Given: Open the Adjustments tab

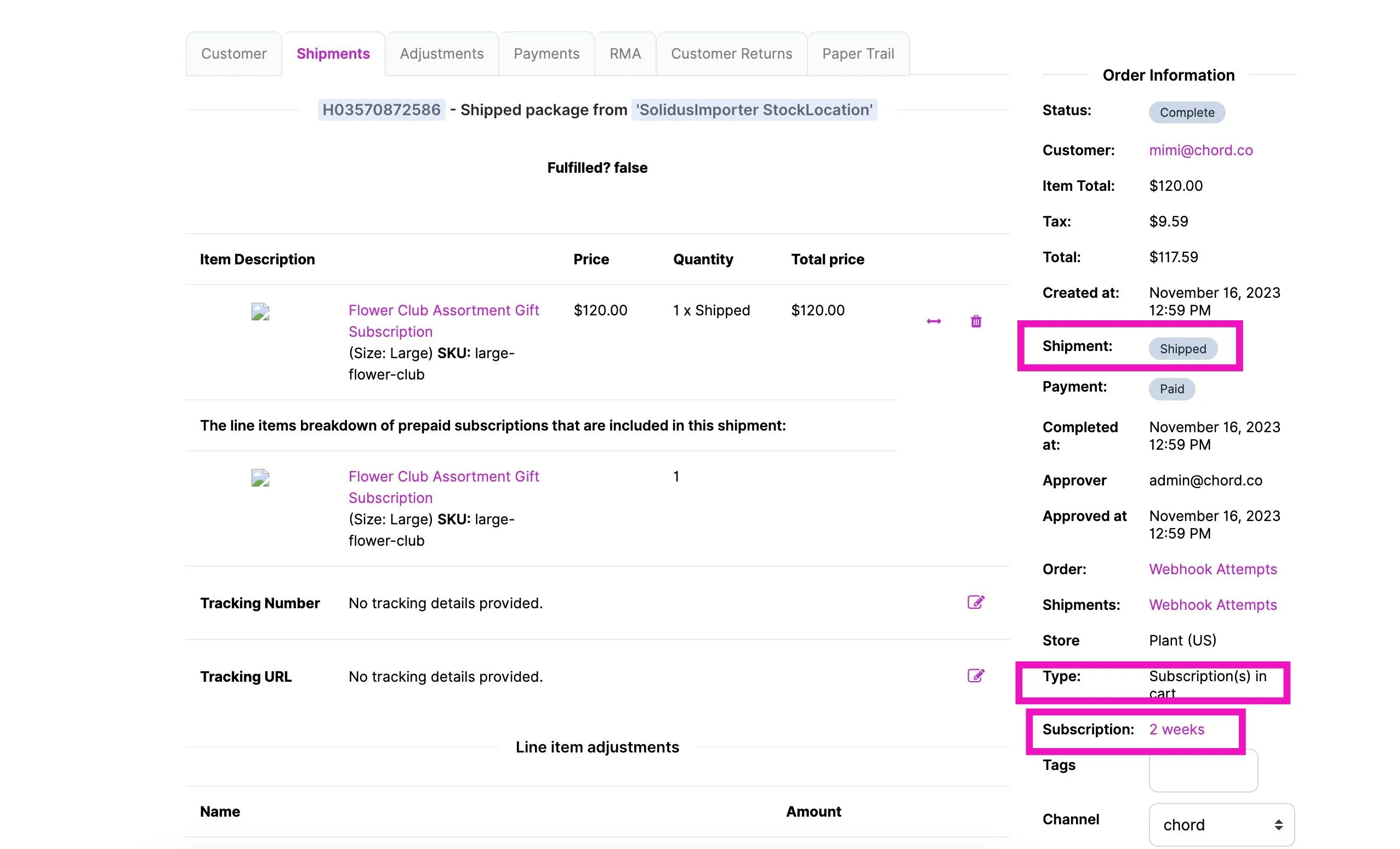Looking at the screenshot, I should coord(441,53).
